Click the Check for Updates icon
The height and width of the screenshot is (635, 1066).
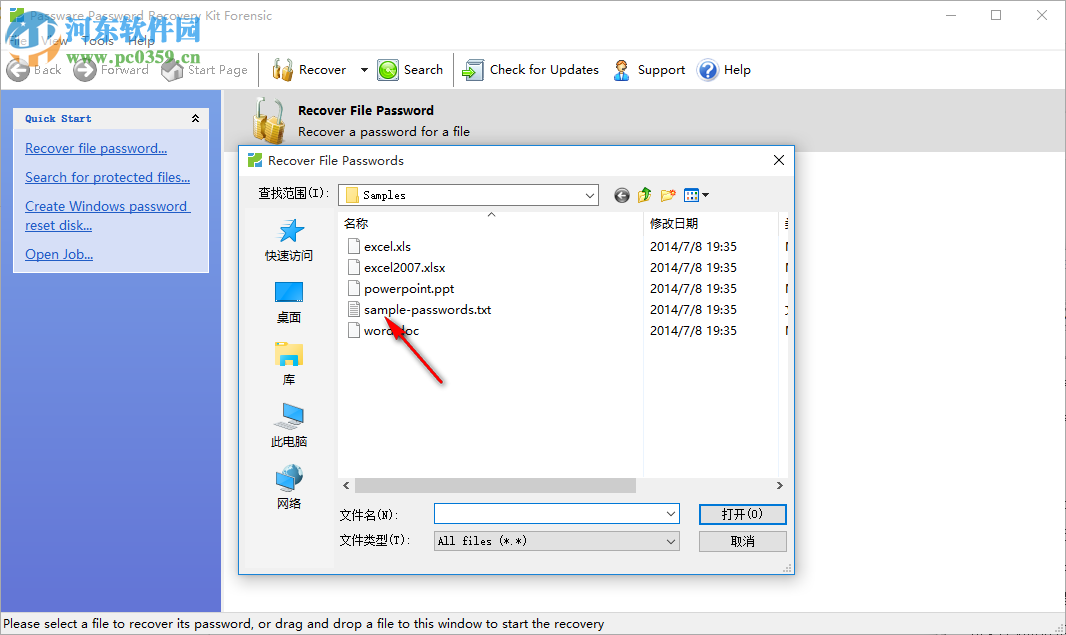click(x=472, y=69)
